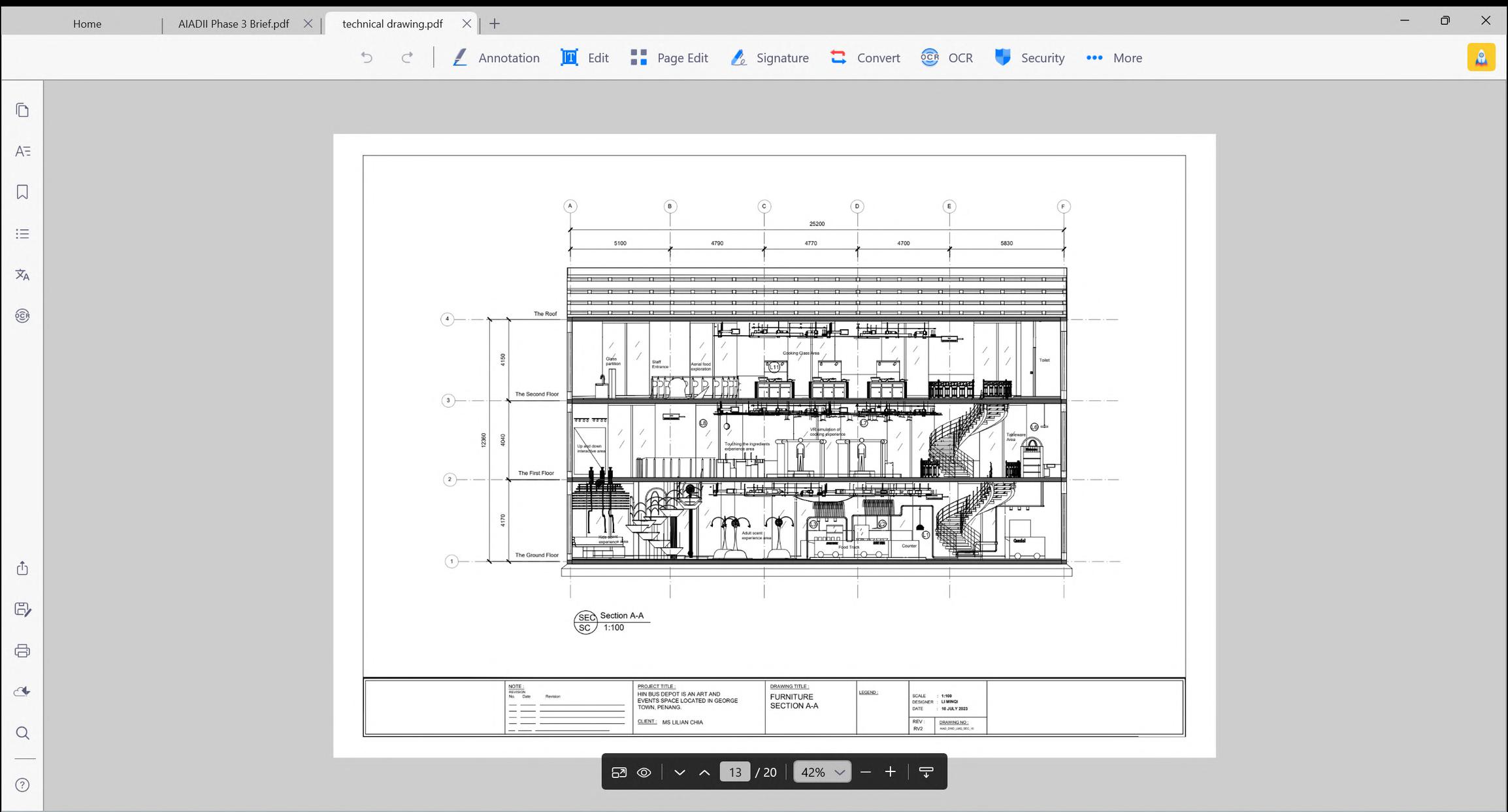1508x812 pixels.
Task: Click the Security button
Action: coord(1030,57)
